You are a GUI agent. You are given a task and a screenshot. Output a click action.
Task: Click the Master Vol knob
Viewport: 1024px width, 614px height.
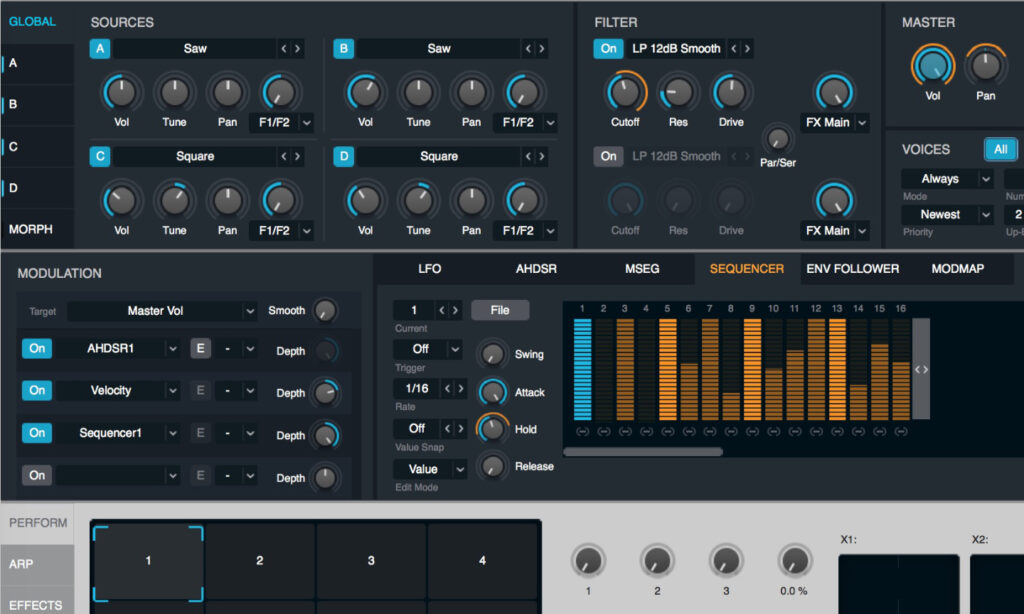point(933,66)
